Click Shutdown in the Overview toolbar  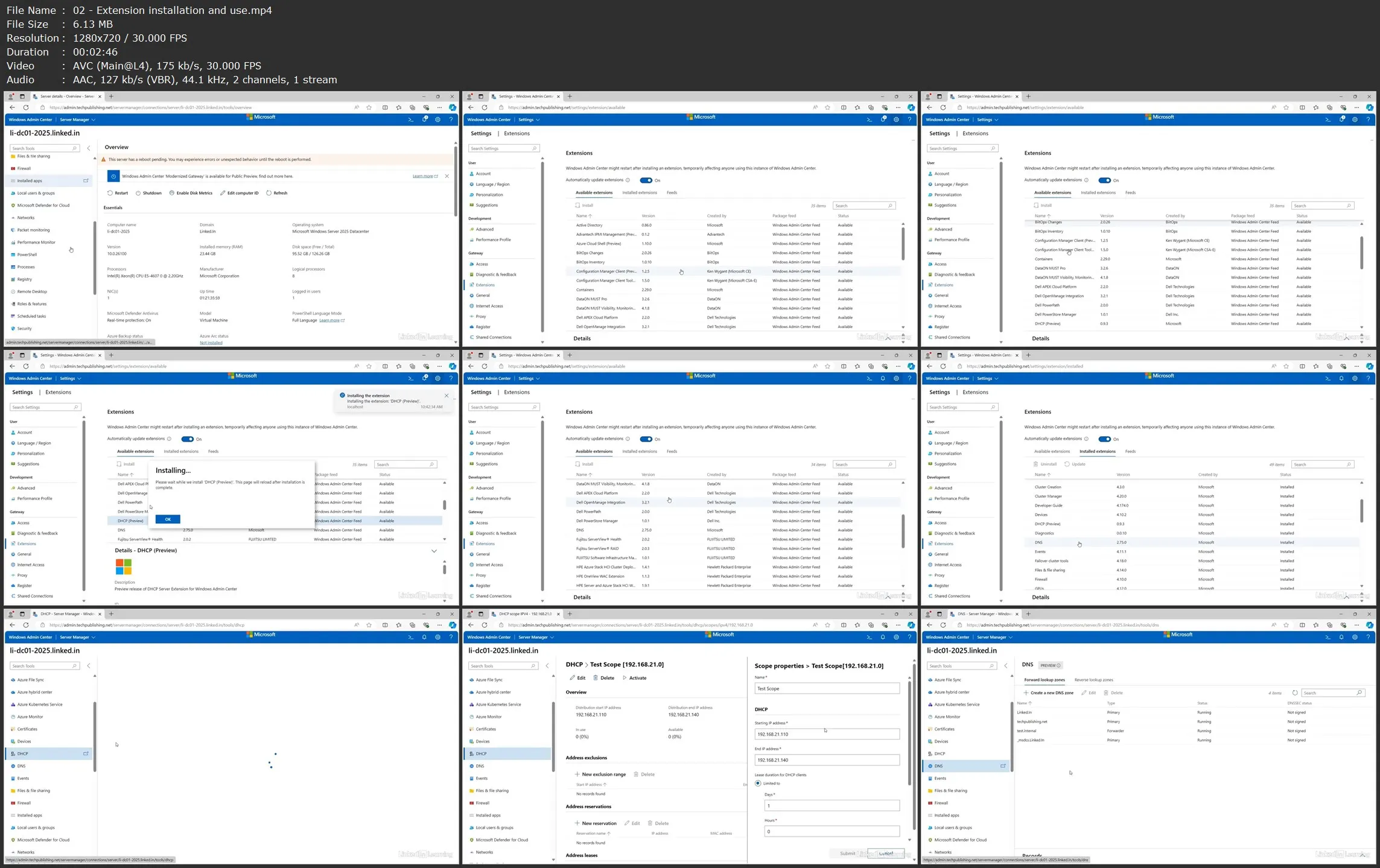click(x=148, y=193)
